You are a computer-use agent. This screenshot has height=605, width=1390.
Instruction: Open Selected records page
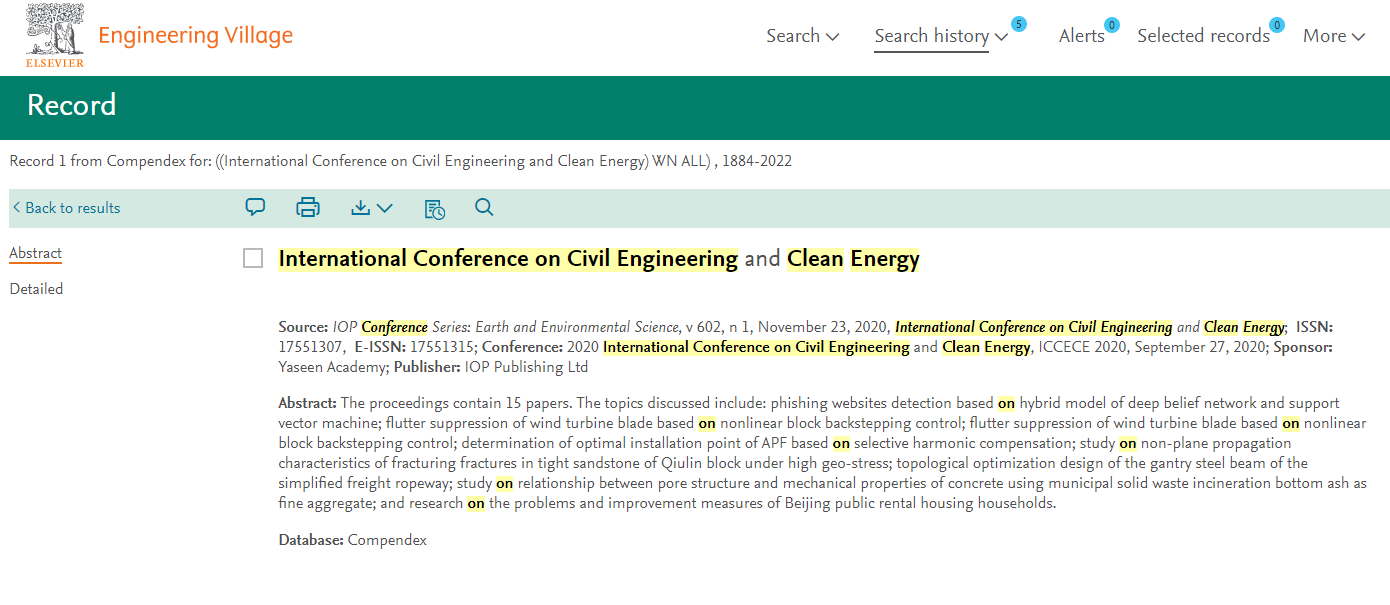pyautogui.click(x=1204, y=36)
